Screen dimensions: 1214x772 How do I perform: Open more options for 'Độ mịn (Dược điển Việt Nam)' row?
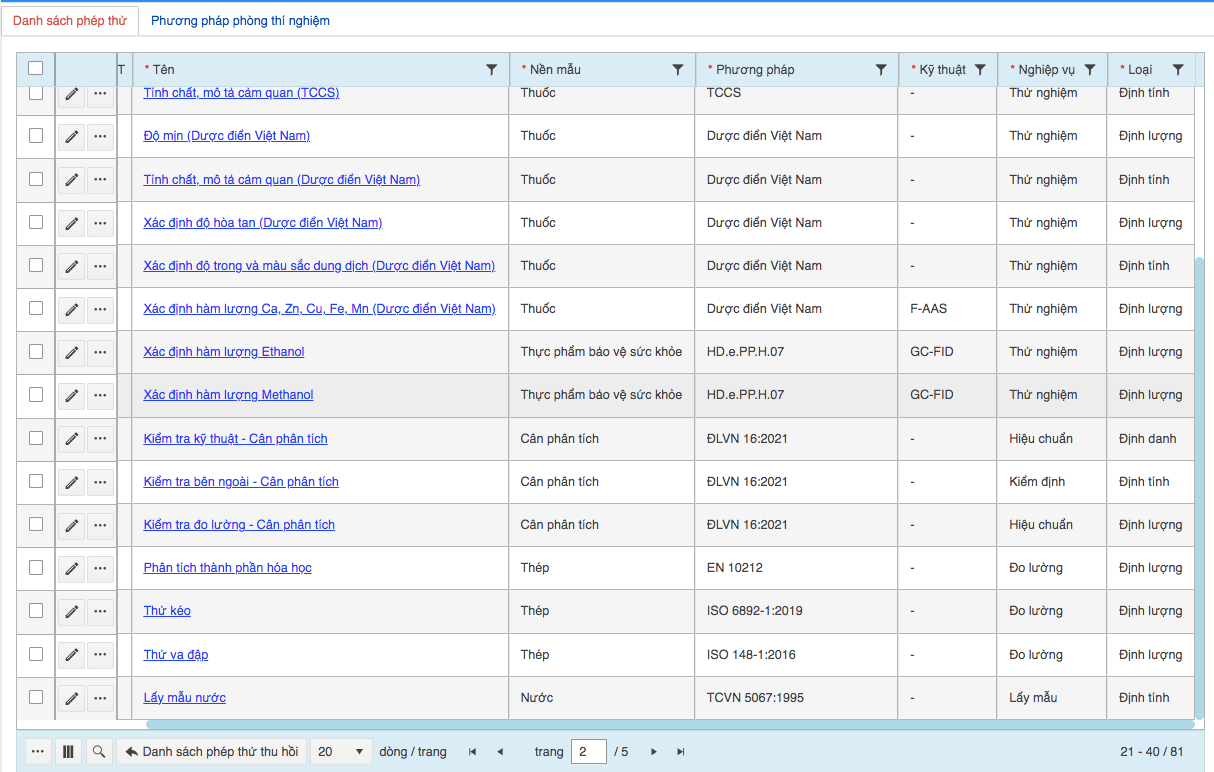click(100, 137)
